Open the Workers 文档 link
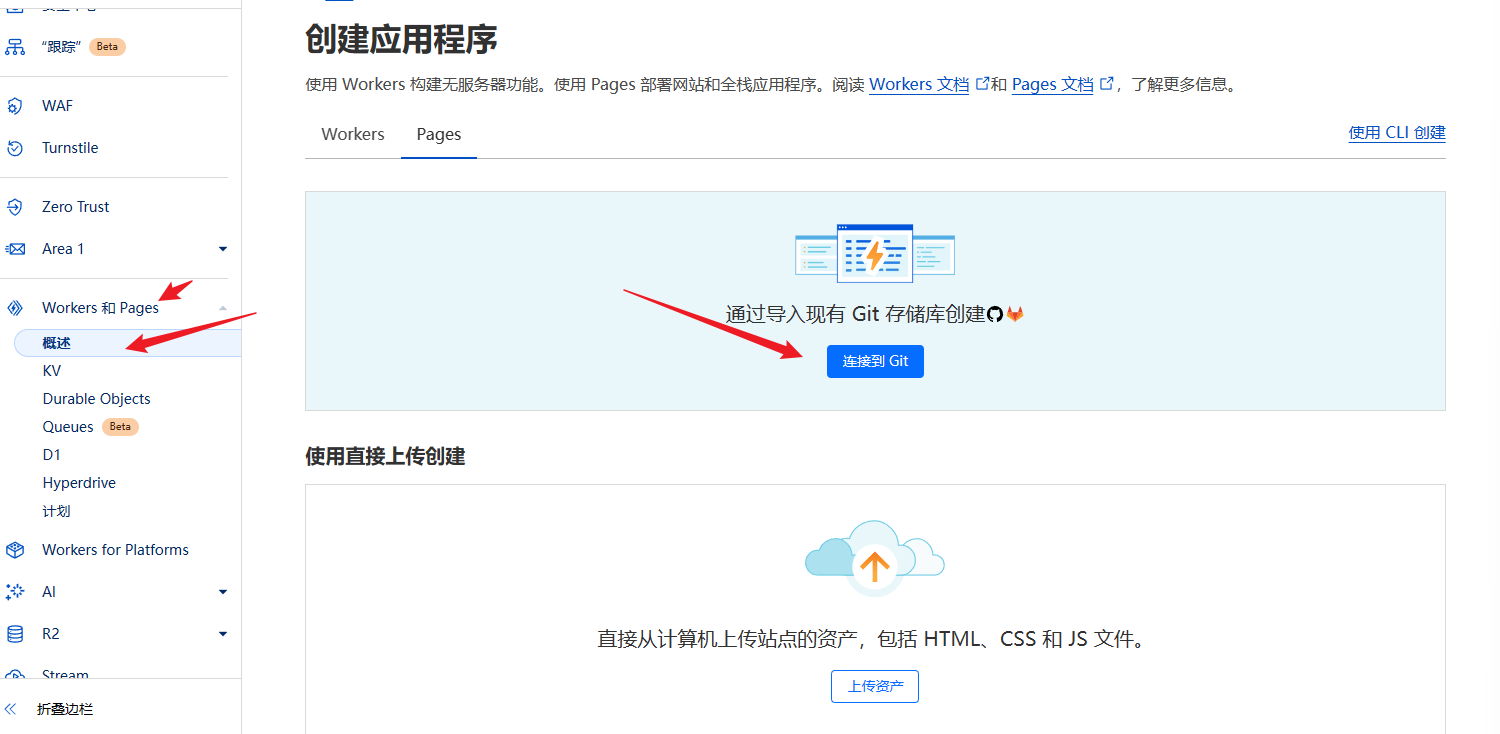 [919, 85]
